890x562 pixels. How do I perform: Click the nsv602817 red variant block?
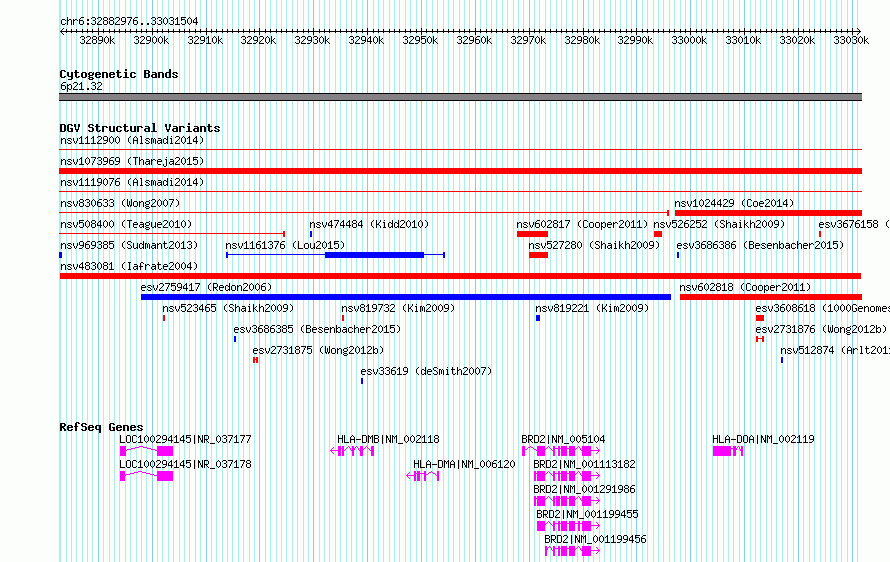(532, 234)
